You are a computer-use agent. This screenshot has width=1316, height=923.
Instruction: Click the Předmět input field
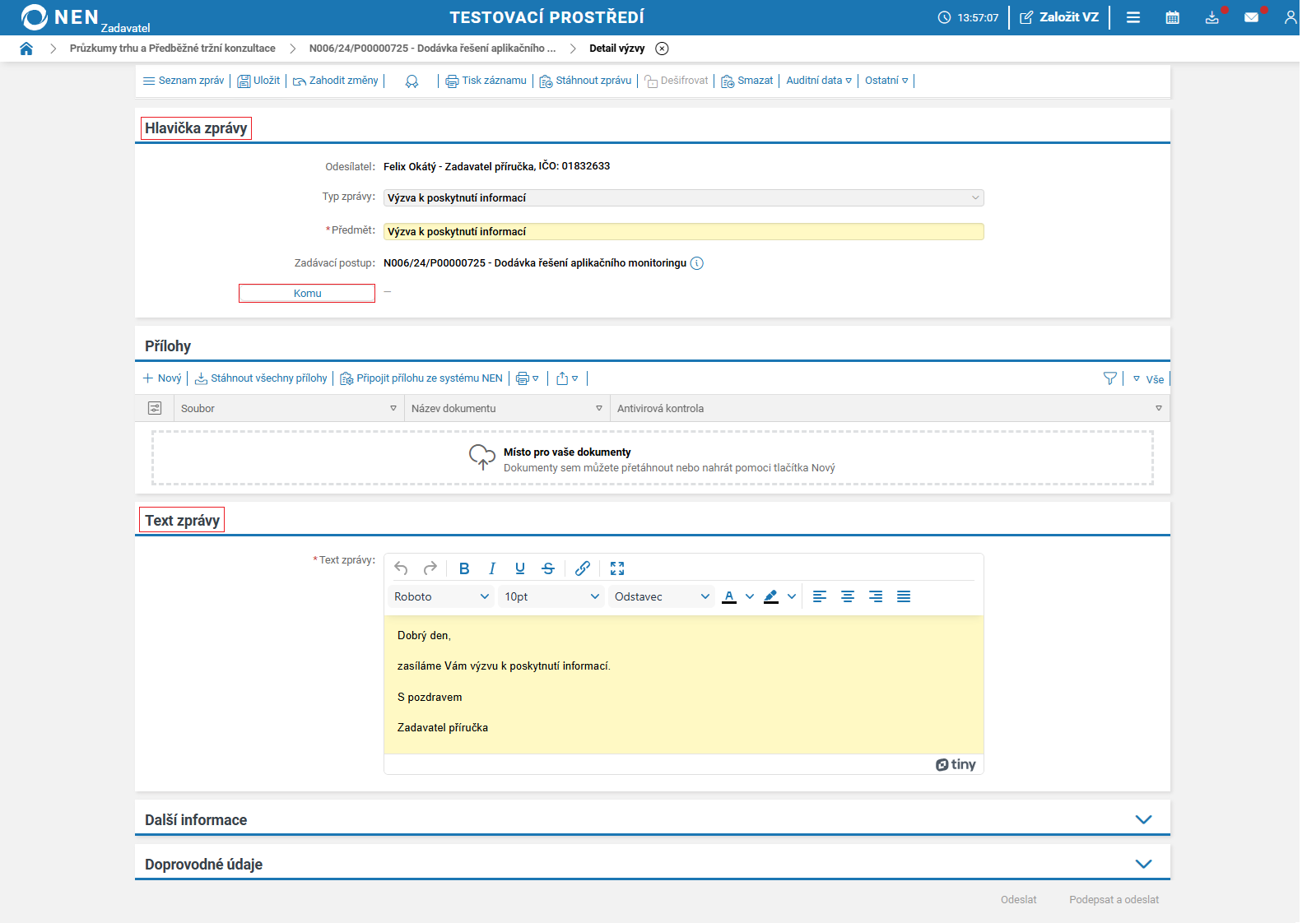click(x=683, y=232)
